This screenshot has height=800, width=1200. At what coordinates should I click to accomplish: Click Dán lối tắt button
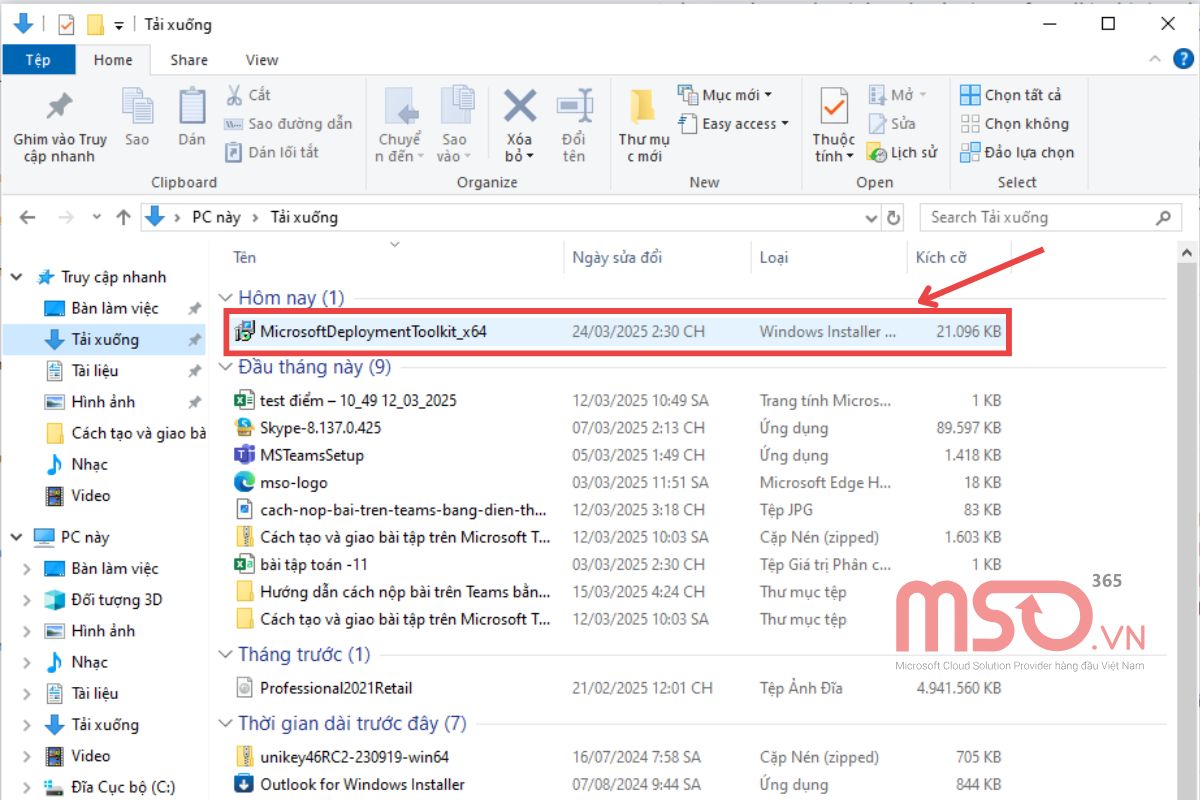click(272, 152)
